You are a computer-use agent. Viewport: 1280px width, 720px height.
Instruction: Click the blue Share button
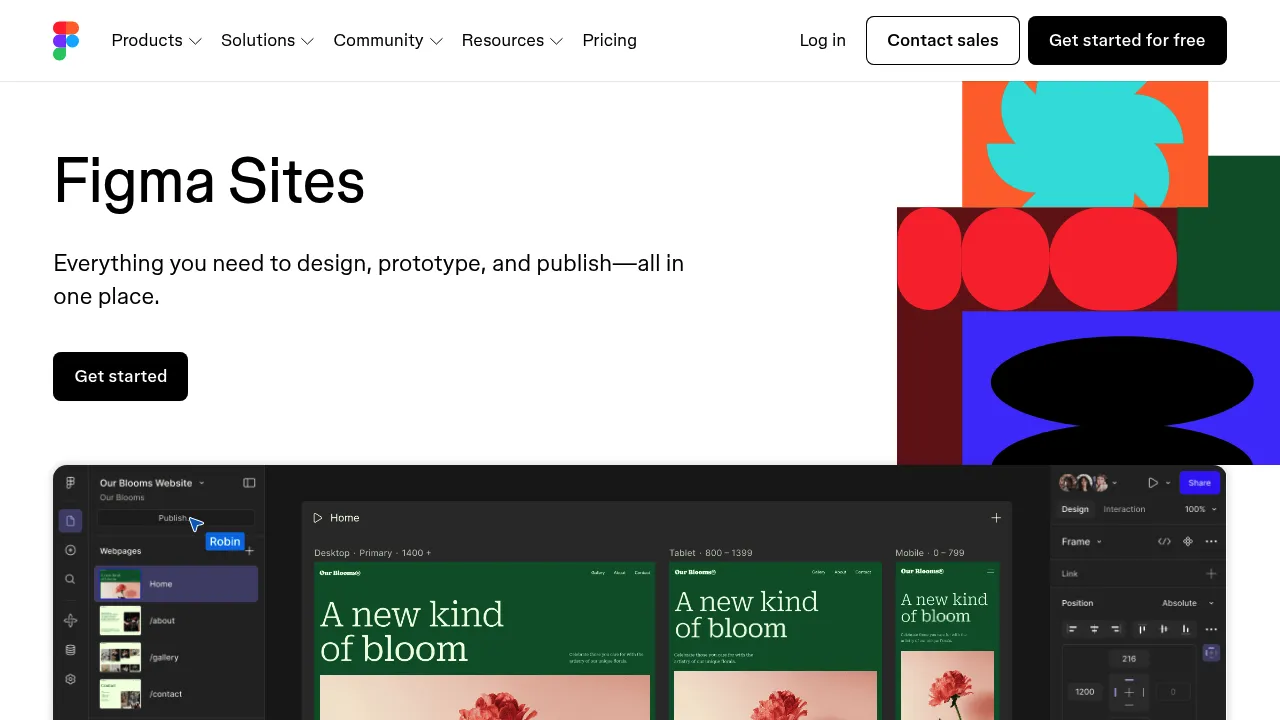[1199, 483]
